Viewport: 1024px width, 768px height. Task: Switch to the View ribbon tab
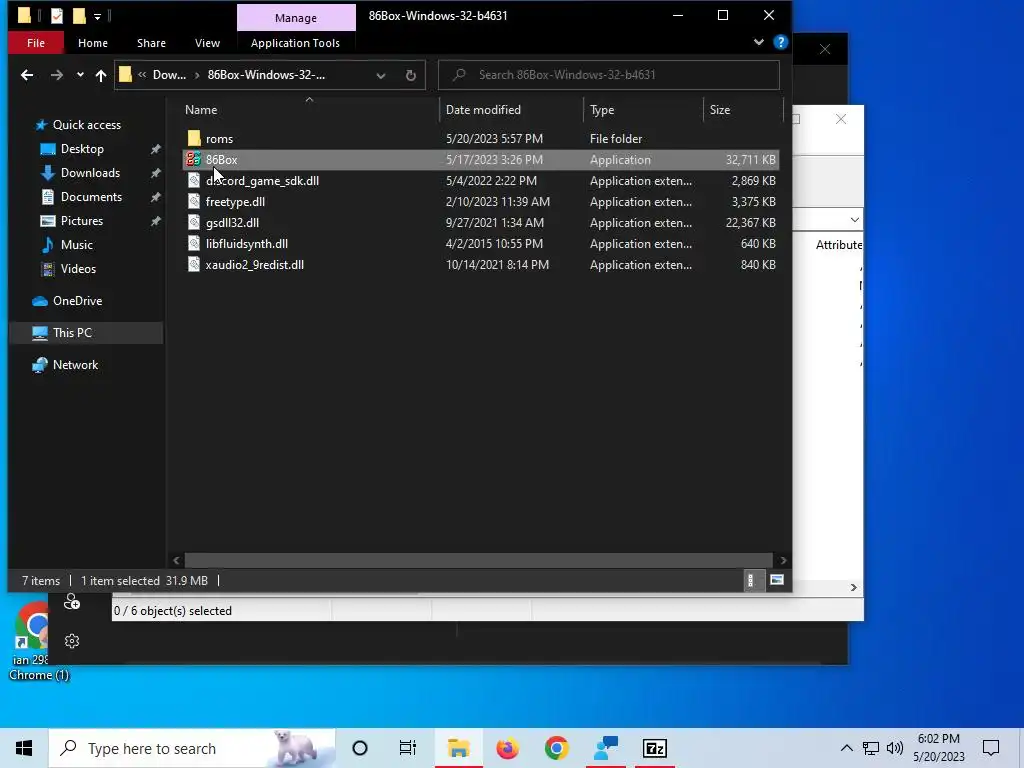point(207,43)
